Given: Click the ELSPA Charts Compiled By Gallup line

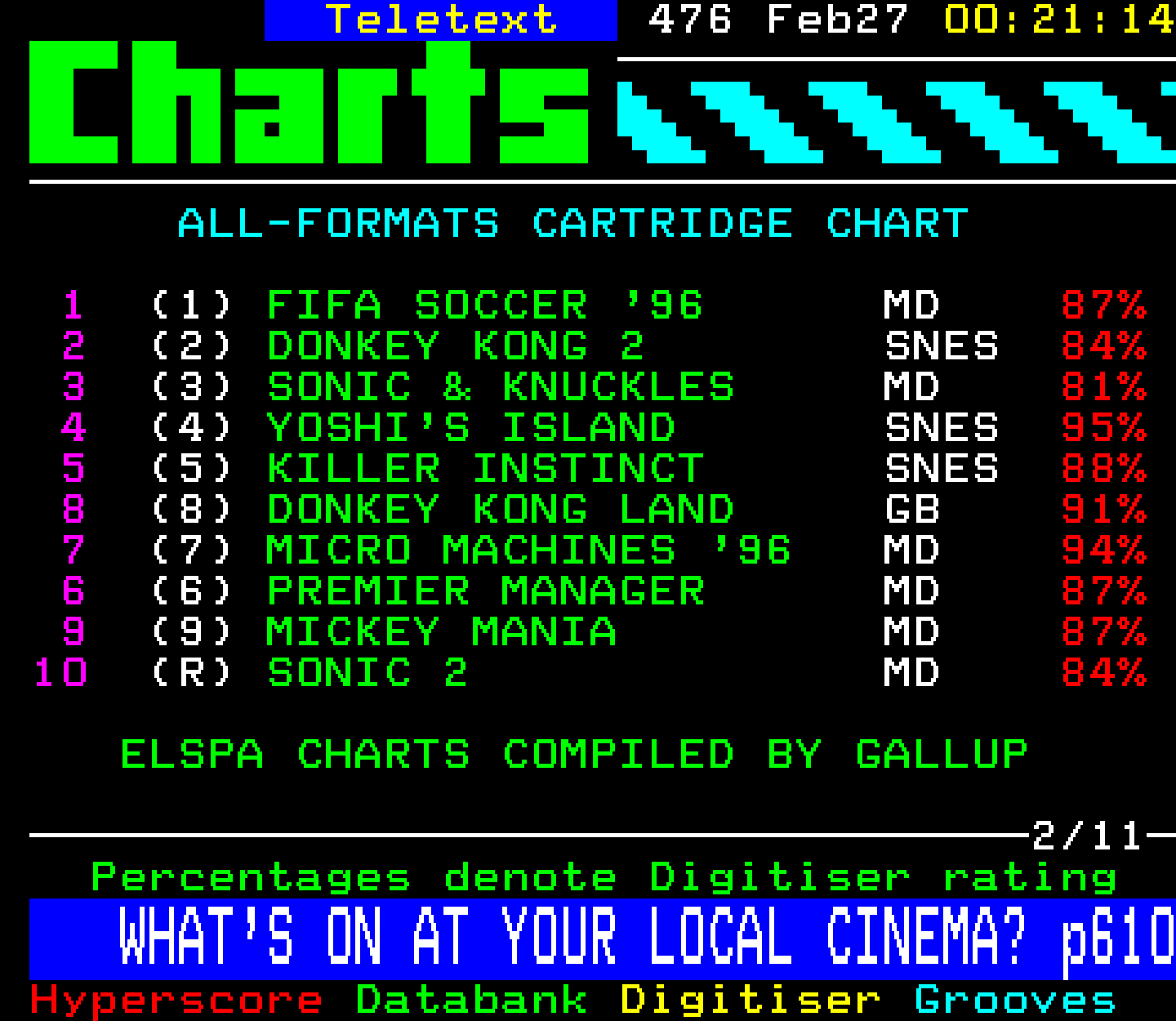Looking at the screenshot, I should click(x=574, y=755).
